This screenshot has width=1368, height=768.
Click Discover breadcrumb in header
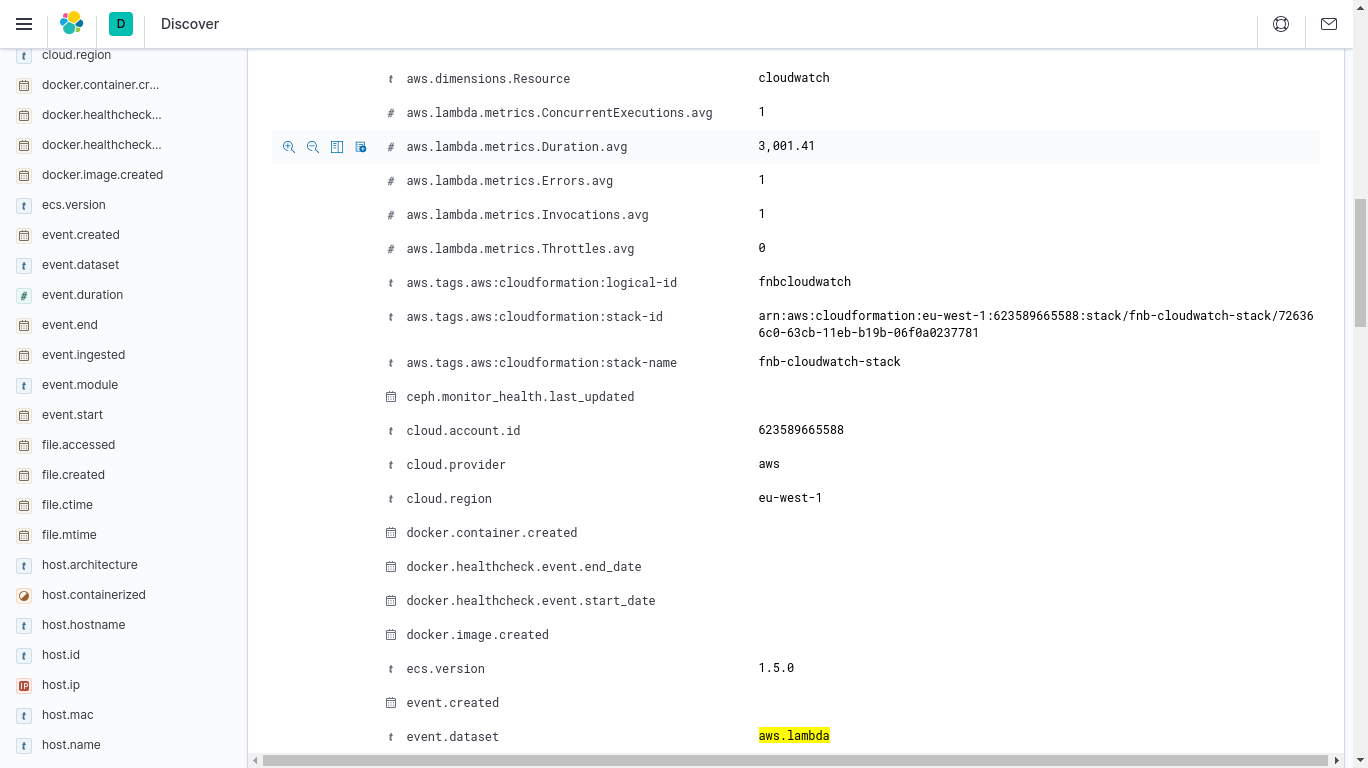[190, 24]
